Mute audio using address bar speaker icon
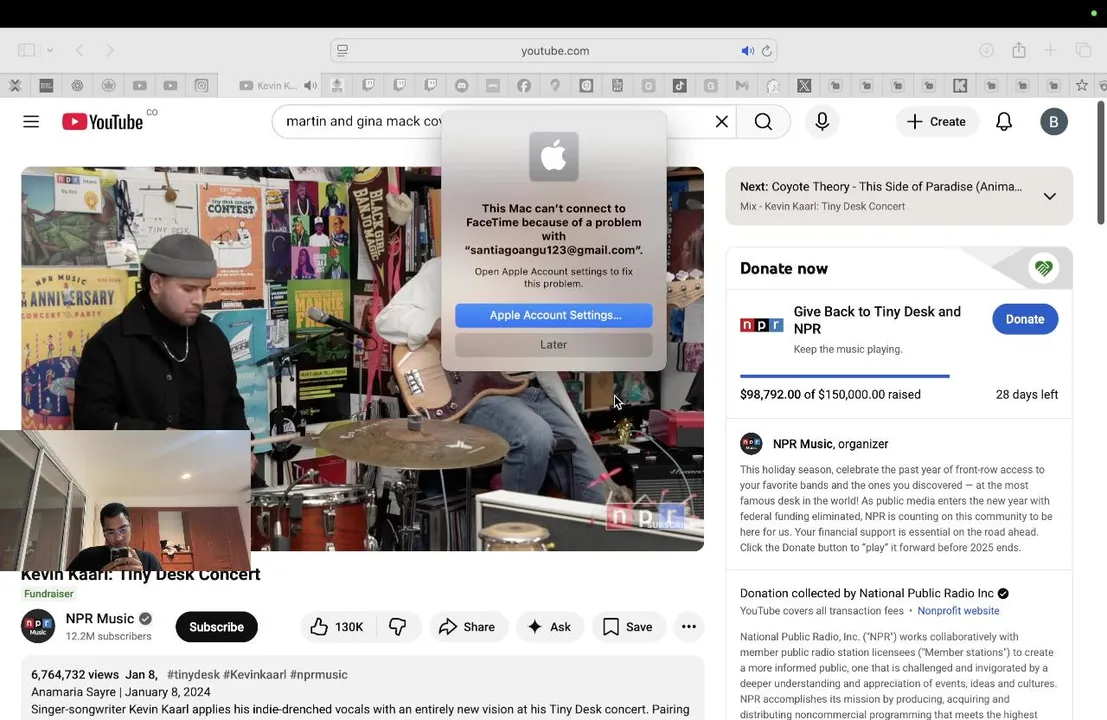The width and height of the screenshot is (1107, 720). coord(747,51)
